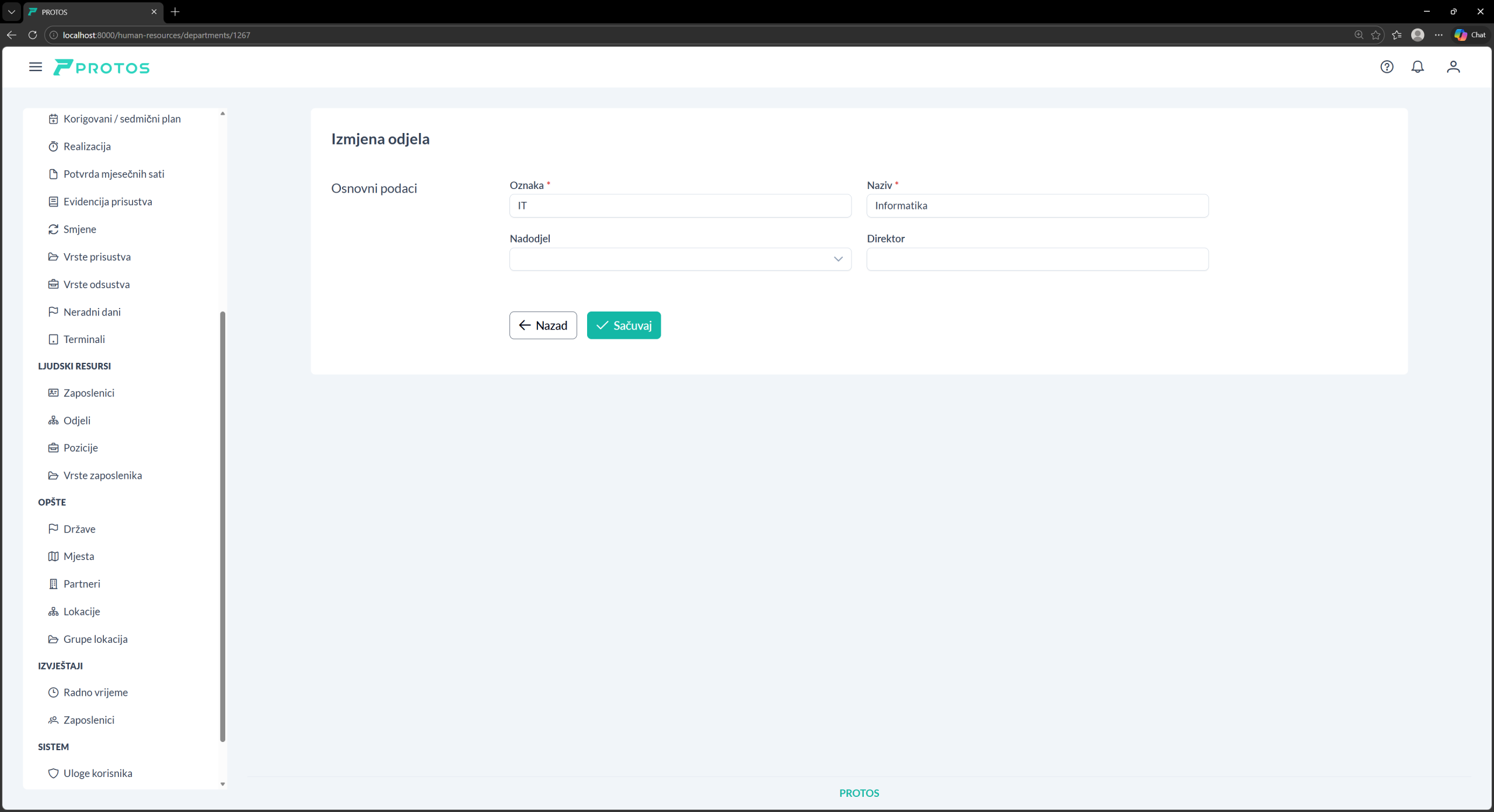1494x812 pixels.
Task: Open the notifications bell
Action: [x=1418, y=67]
